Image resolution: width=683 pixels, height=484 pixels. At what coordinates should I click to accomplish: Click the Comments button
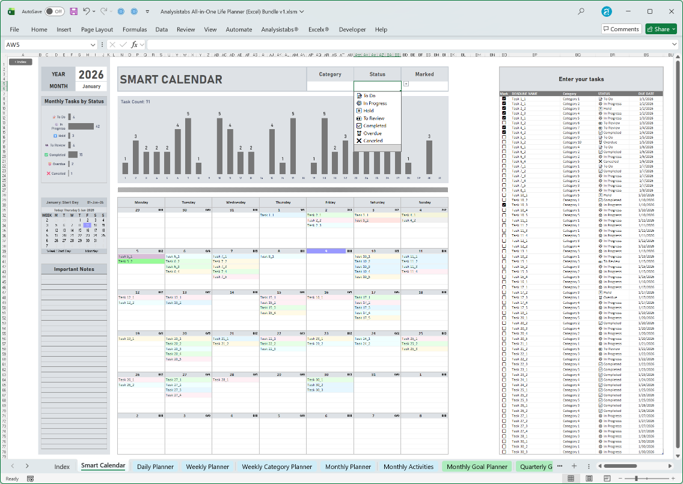click(621, 29)
